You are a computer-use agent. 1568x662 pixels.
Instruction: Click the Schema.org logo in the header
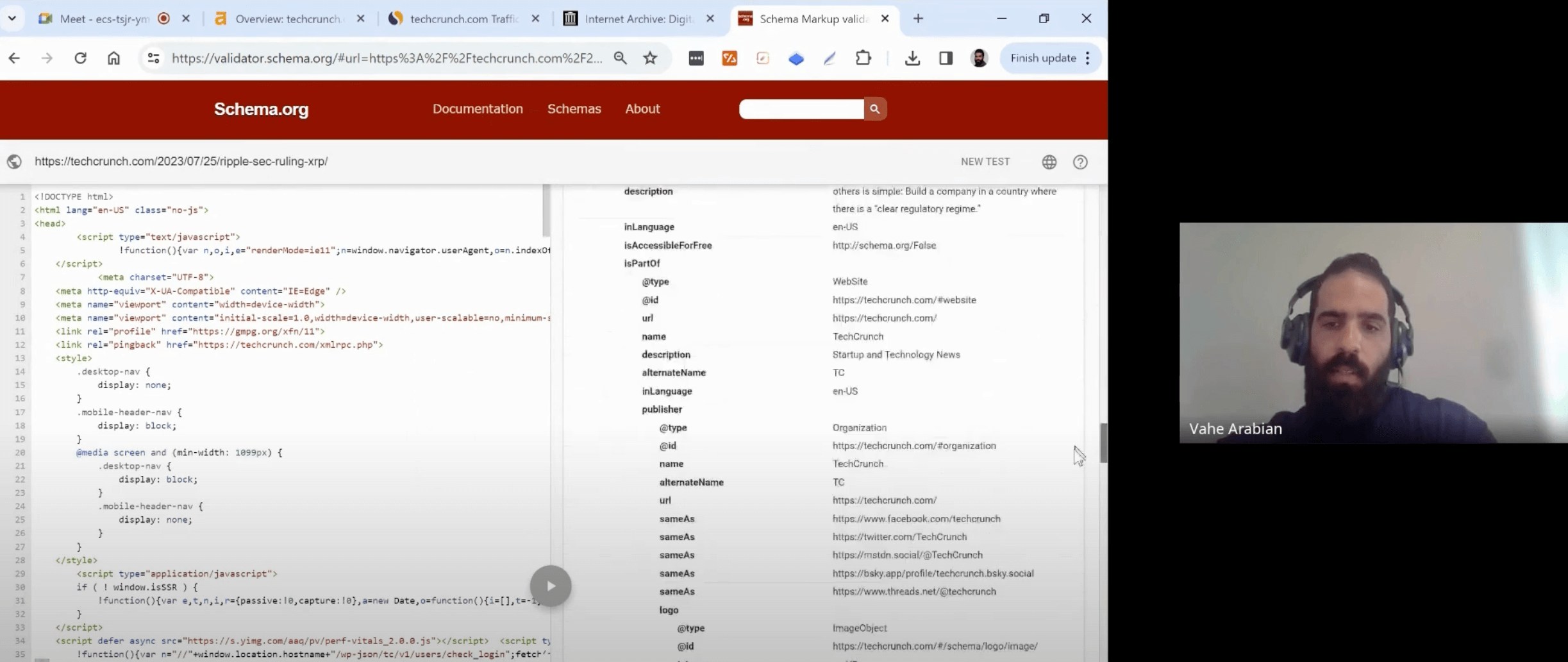tap(261, 108)
